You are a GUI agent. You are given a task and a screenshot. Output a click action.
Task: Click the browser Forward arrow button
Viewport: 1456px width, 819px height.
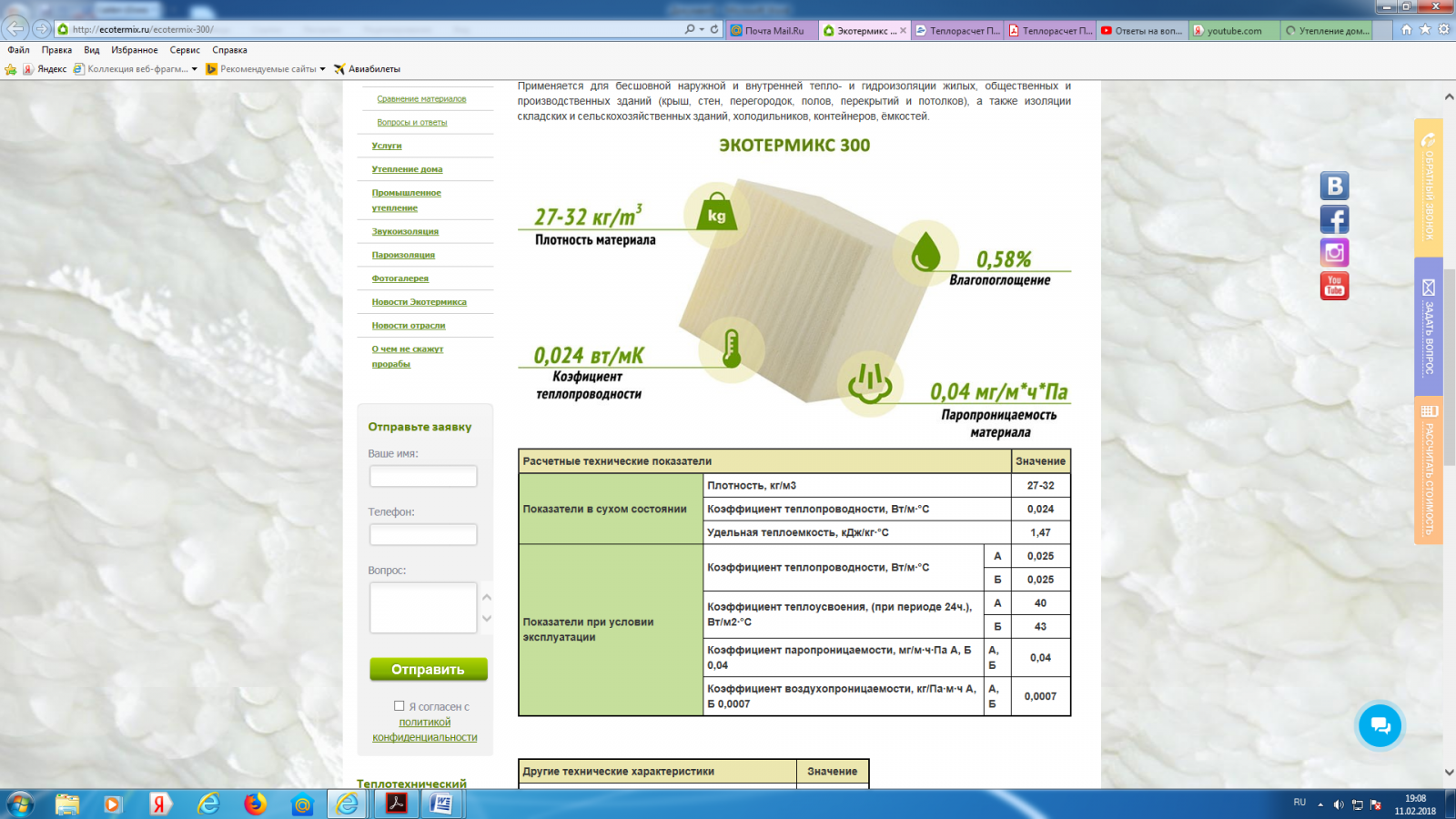(x=41, y=29)
